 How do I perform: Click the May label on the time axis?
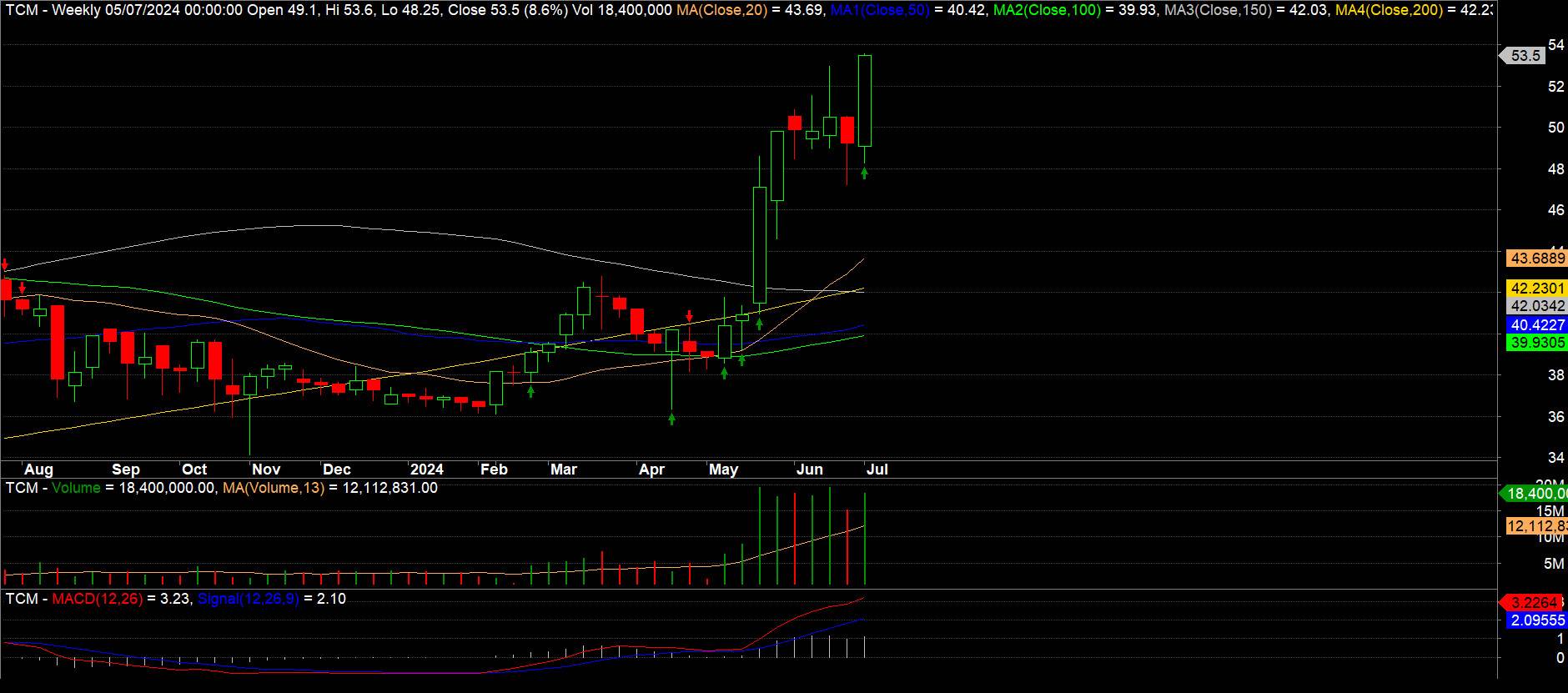click(723, 470)
